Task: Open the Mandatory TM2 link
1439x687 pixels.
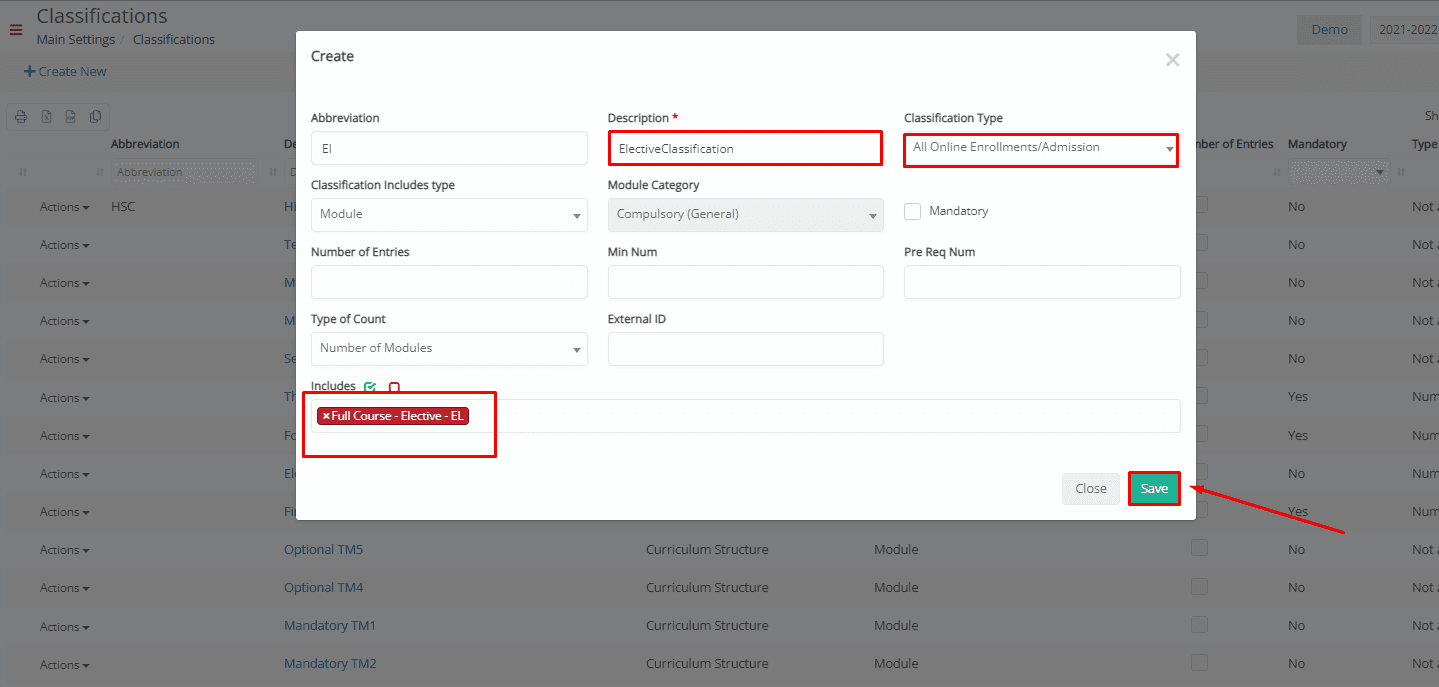Action: [x=330, y=663]
